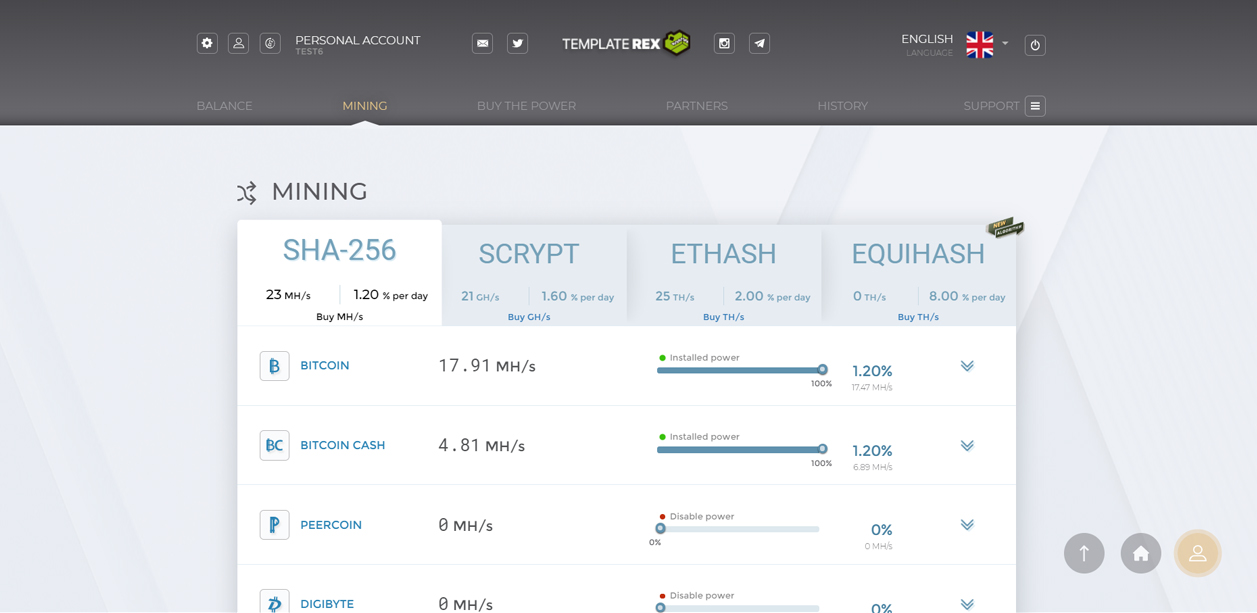Click the Bitcoin Cash 4.81 MH/s value
This screenshot has width=1257, height=613.
coord(482,445)
